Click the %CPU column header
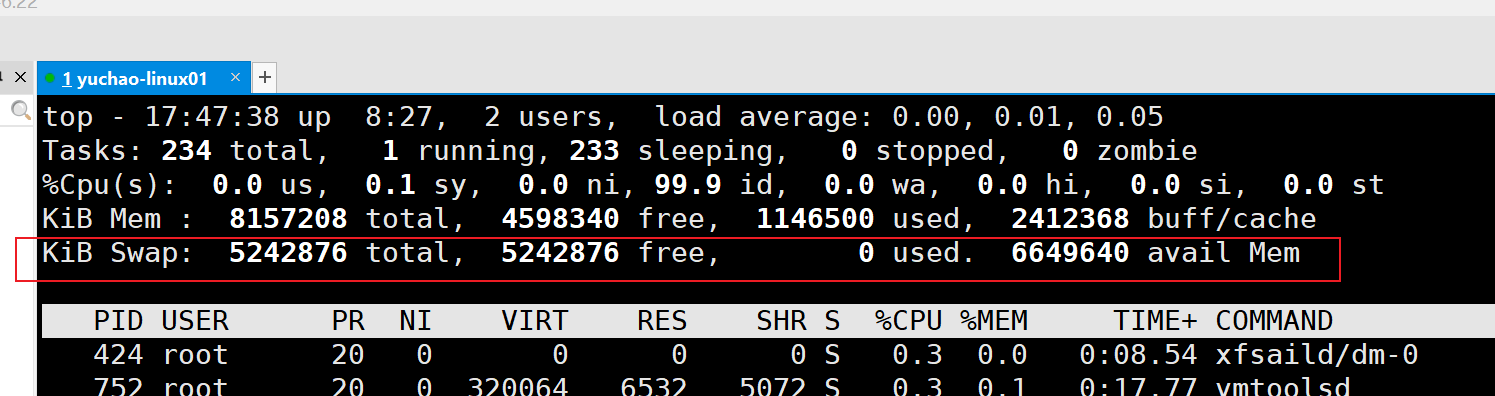This screenshot has height=396, width=1495. tap(908, 320)
